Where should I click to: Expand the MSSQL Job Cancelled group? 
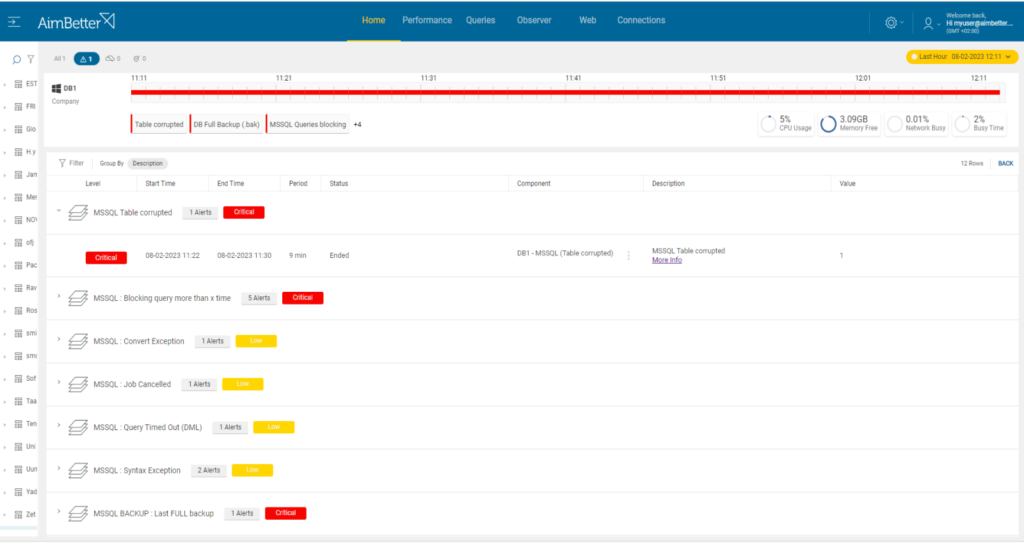(59, 383)
